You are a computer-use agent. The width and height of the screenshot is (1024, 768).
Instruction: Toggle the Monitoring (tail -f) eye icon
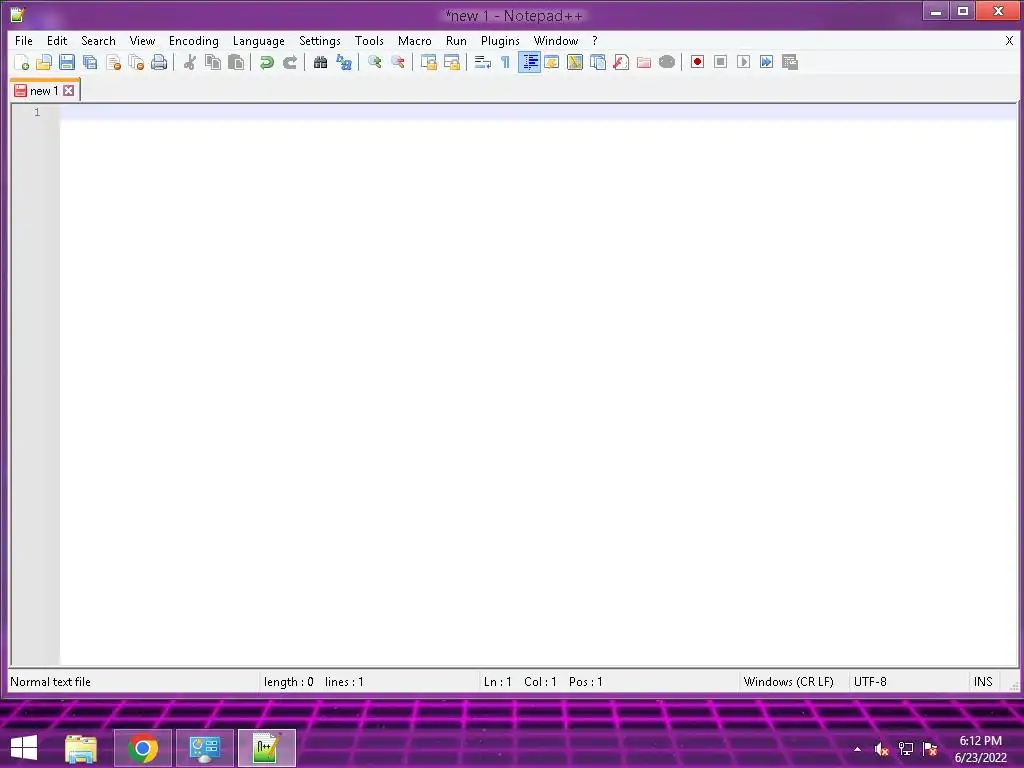click(x=667, y=62)
